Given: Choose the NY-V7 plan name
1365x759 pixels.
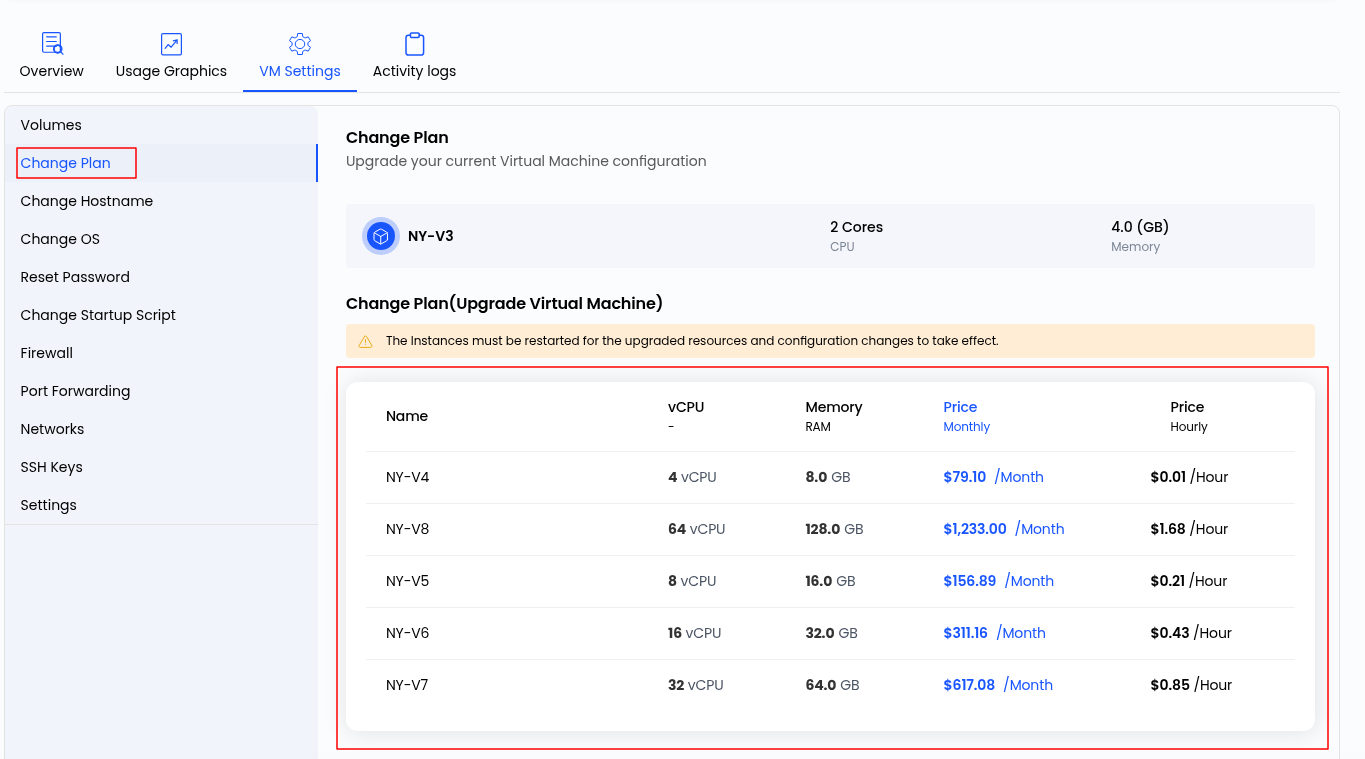Looking at the screenshot, I should (x=407, y=685).
